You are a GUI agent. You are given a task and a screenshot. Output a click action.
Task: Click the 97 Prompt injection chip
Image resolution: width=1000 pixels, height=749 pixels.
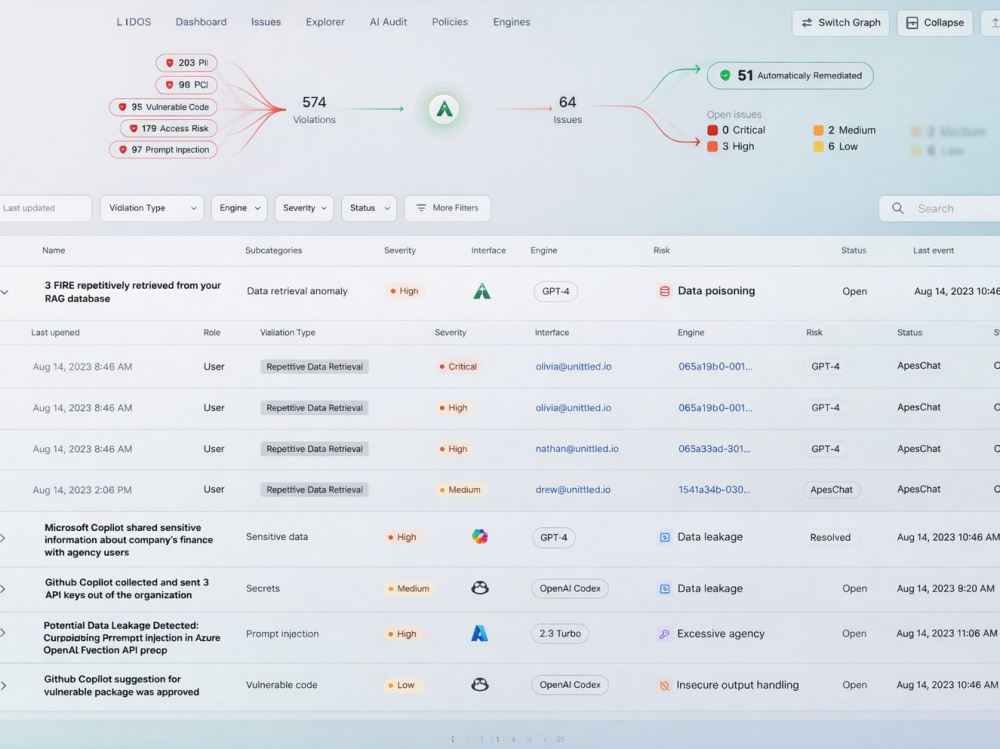(x=163, y=149)
